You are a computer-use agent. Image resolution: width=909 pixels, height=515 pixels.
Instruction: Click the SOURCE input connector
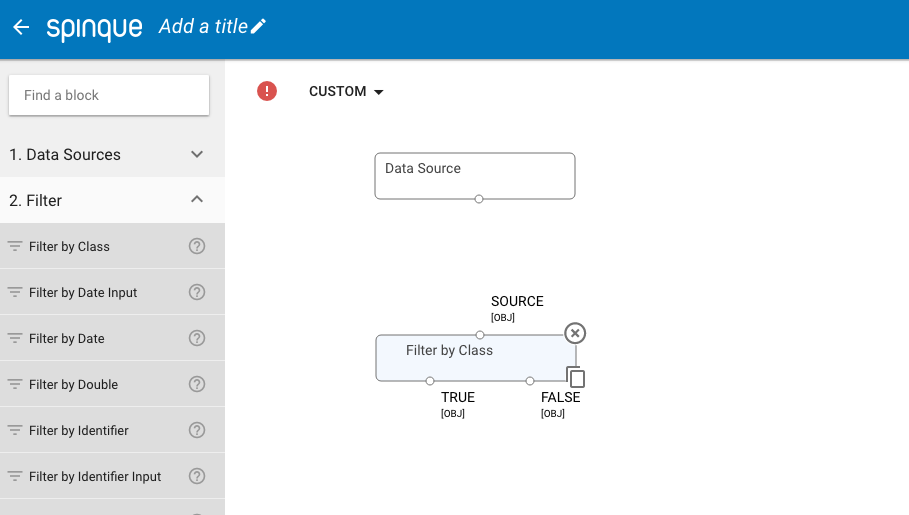point(479,335)
